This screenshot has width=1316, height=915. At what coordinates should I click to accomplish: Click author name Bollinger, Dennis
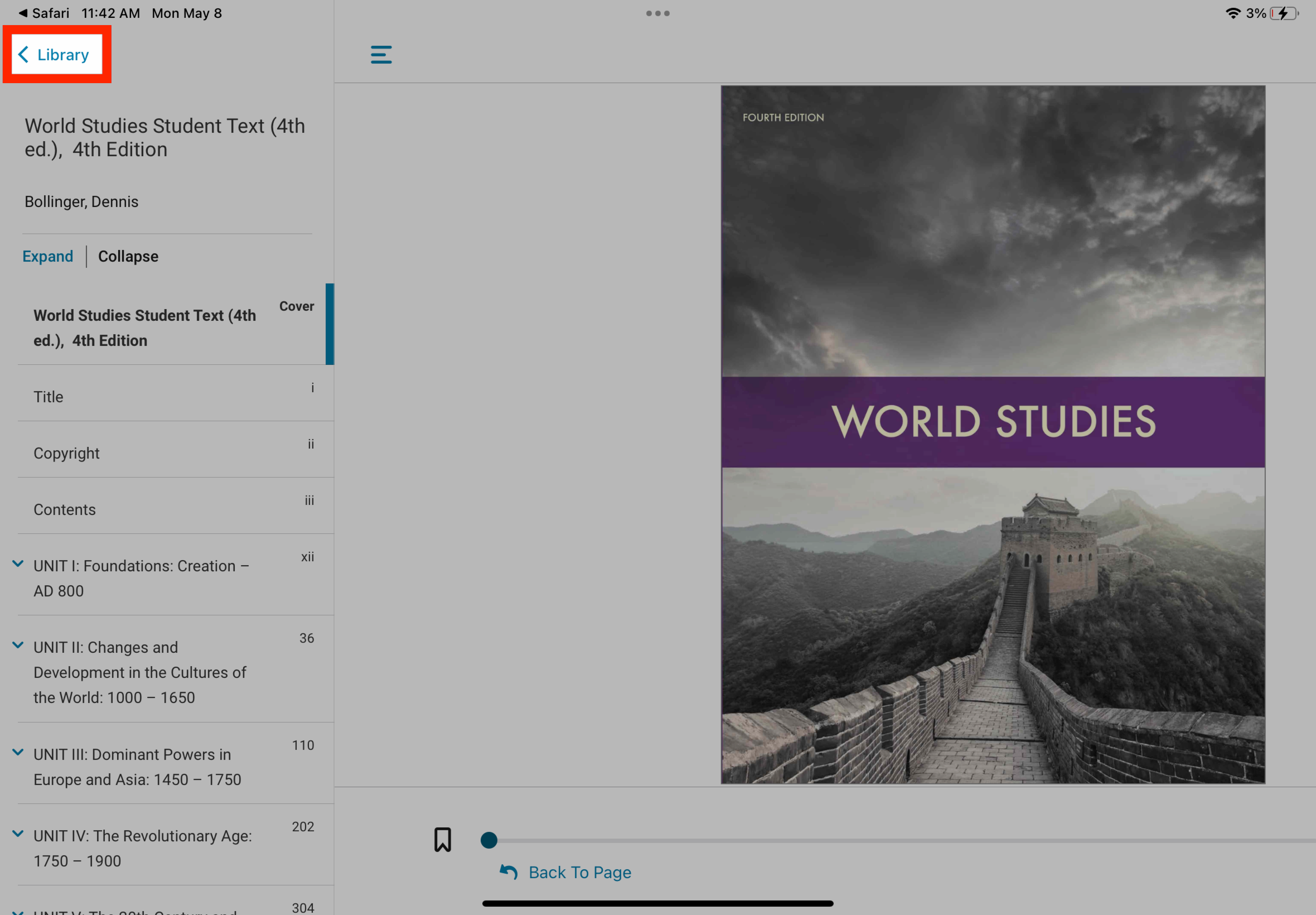tap(81, 202)
